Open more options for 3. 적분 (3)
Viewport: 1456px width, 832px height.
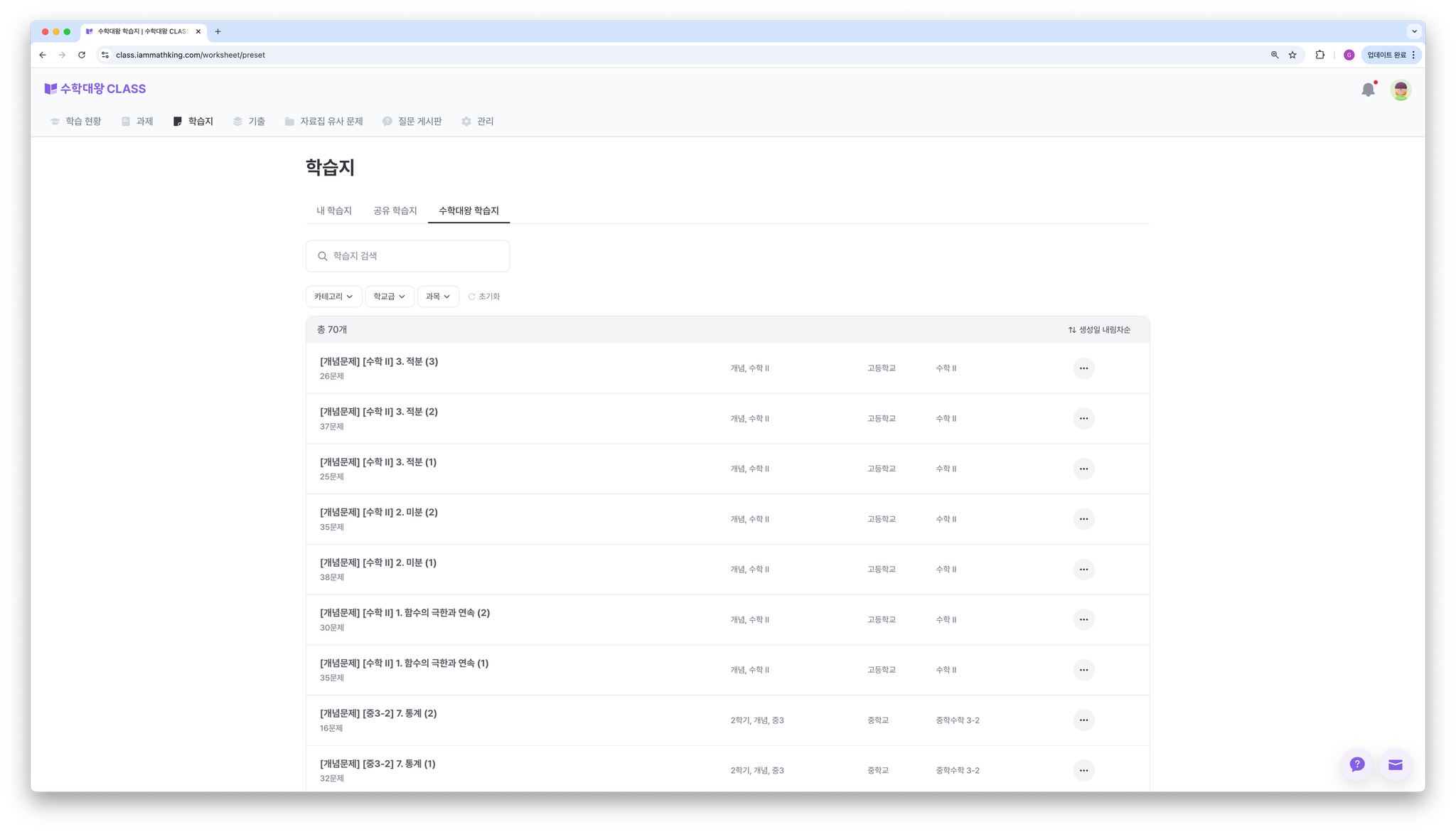[1083, 368]
